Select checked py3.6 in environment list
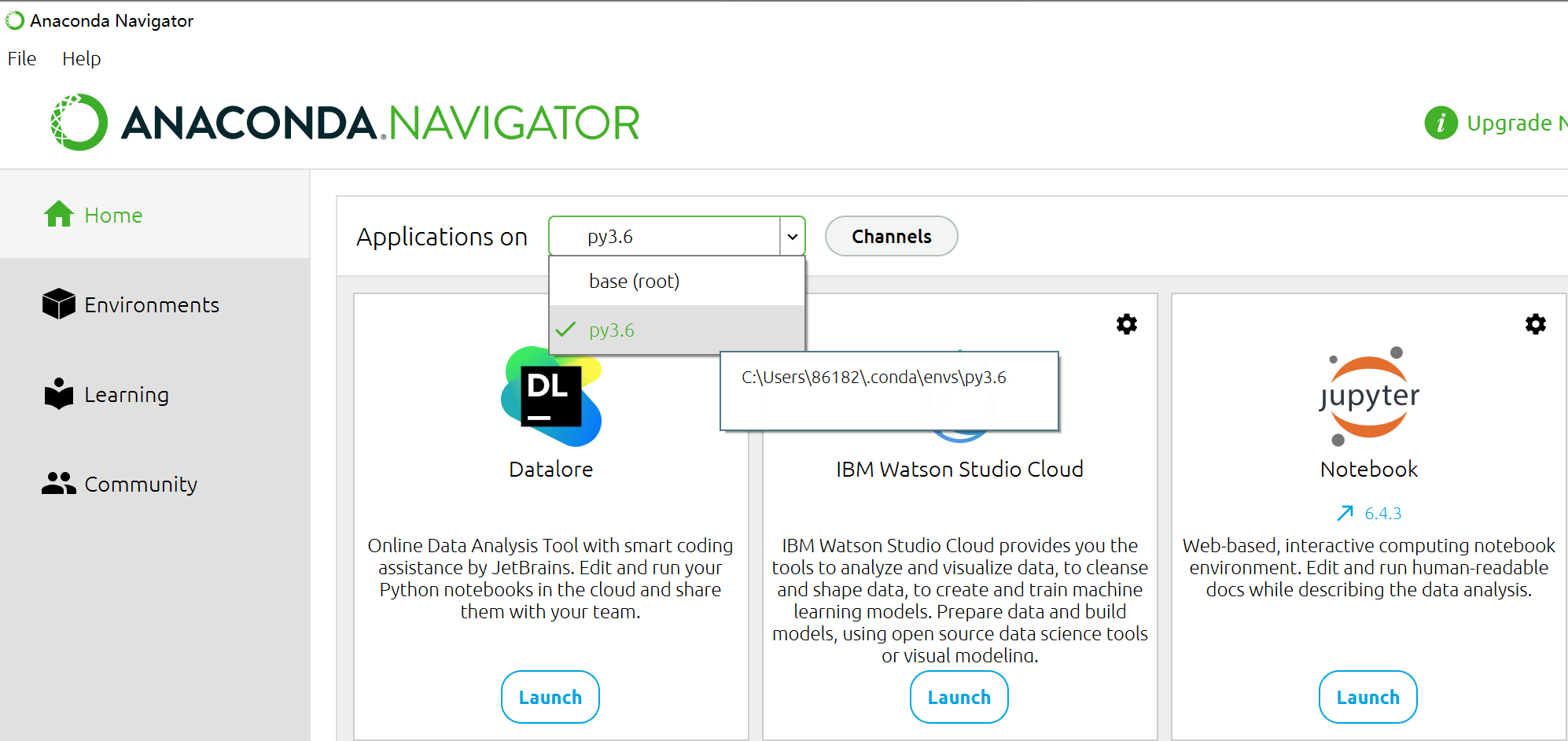The image size is (1568, 741). click(x=677, y=330)
